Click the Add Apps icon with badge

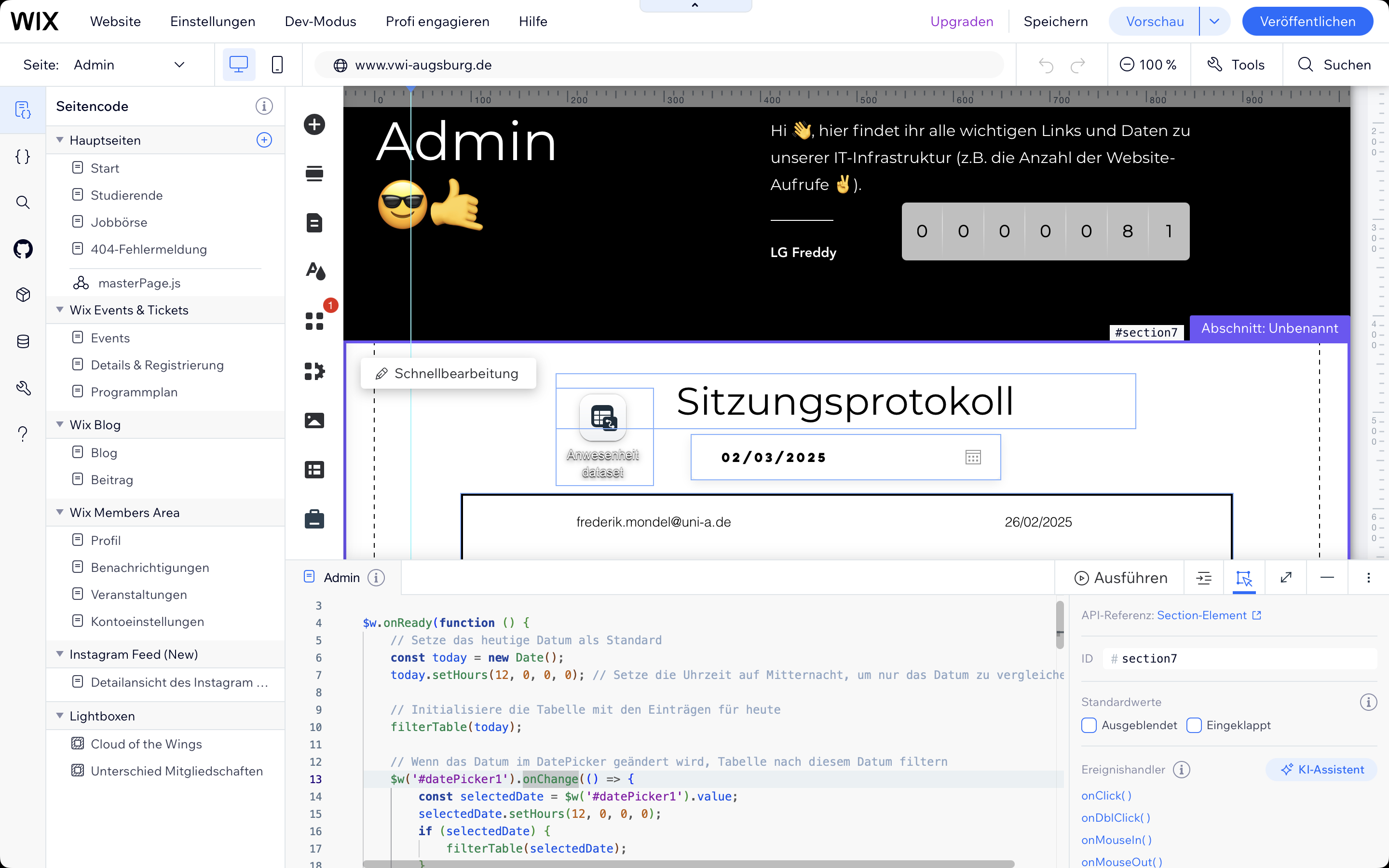click(314, 322)
